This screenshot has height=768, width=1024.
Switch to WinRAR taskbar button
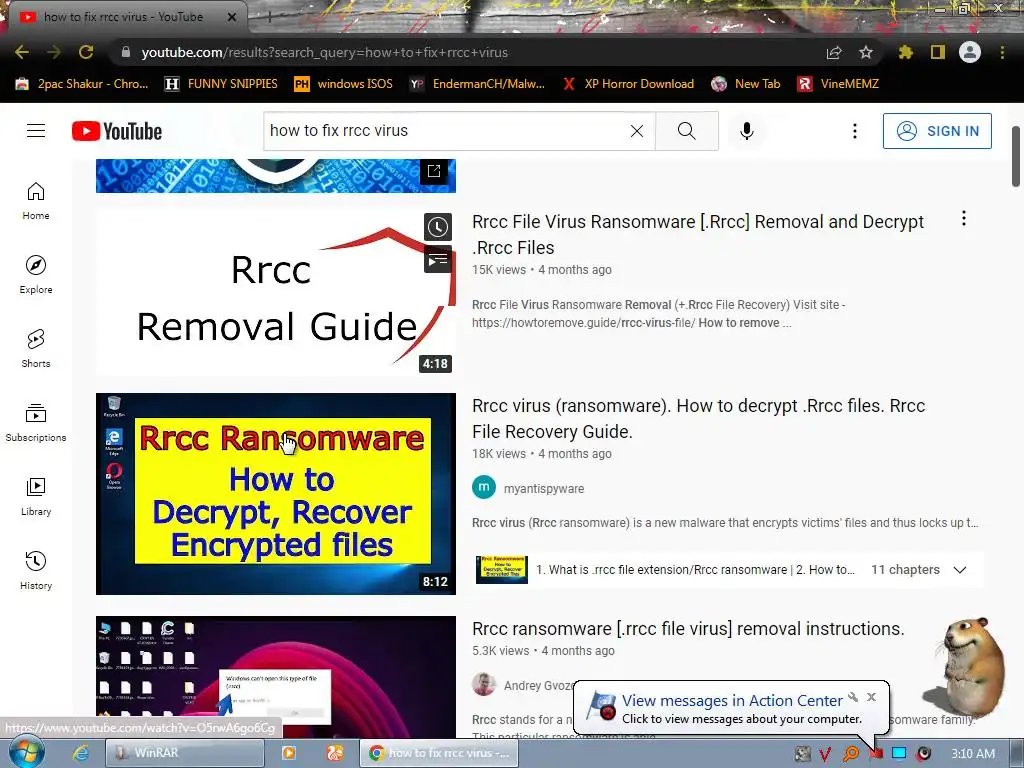185,753
